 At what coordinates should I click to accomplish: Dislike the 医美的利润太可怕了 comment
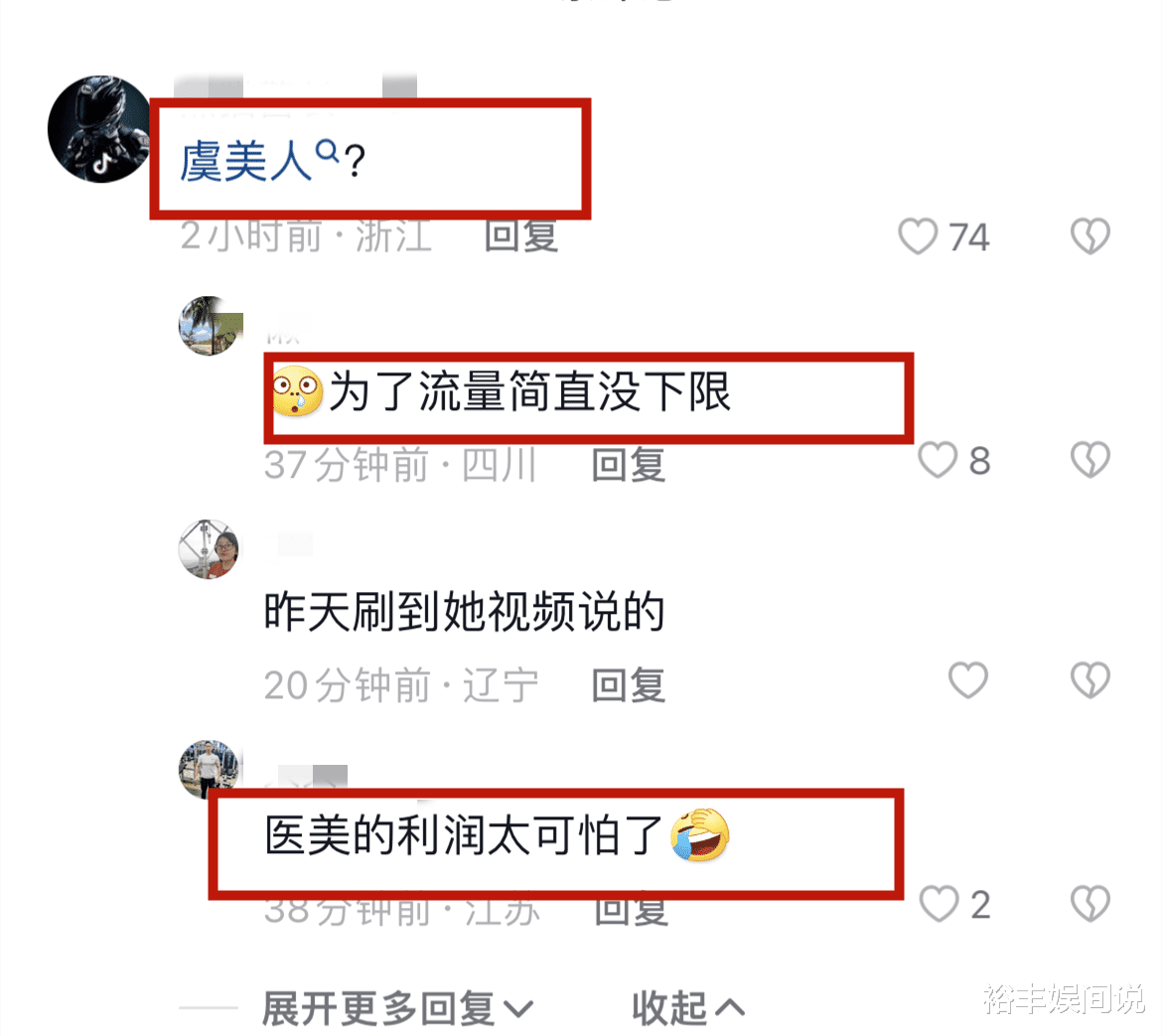click(x=1090, y=904)
